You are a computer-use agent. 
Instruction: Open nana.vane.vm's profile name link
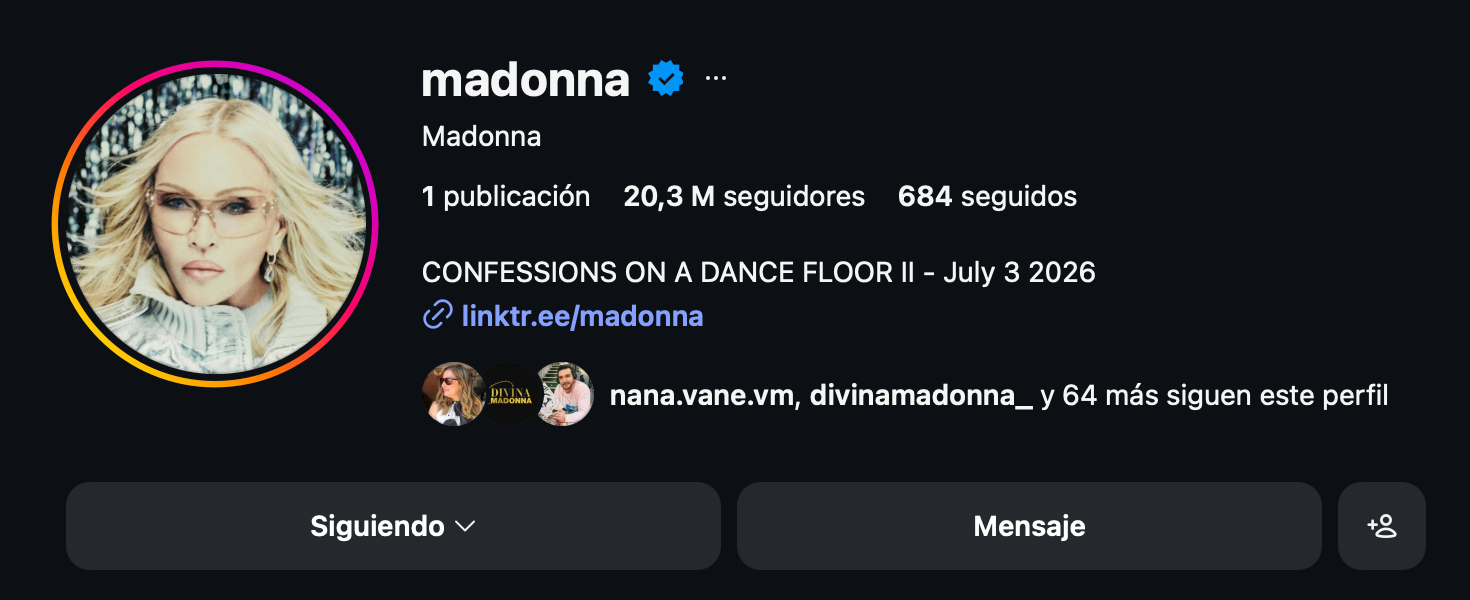pos(702,396)
